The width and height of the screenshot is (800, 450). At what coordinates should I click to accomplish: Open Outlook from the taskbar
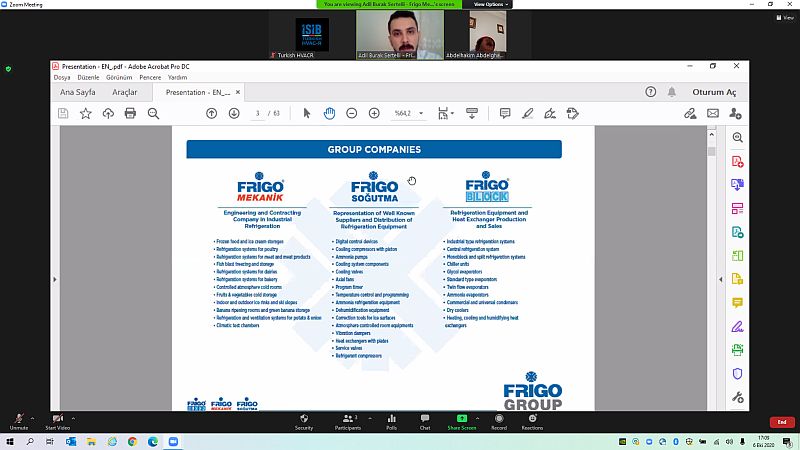71,441
